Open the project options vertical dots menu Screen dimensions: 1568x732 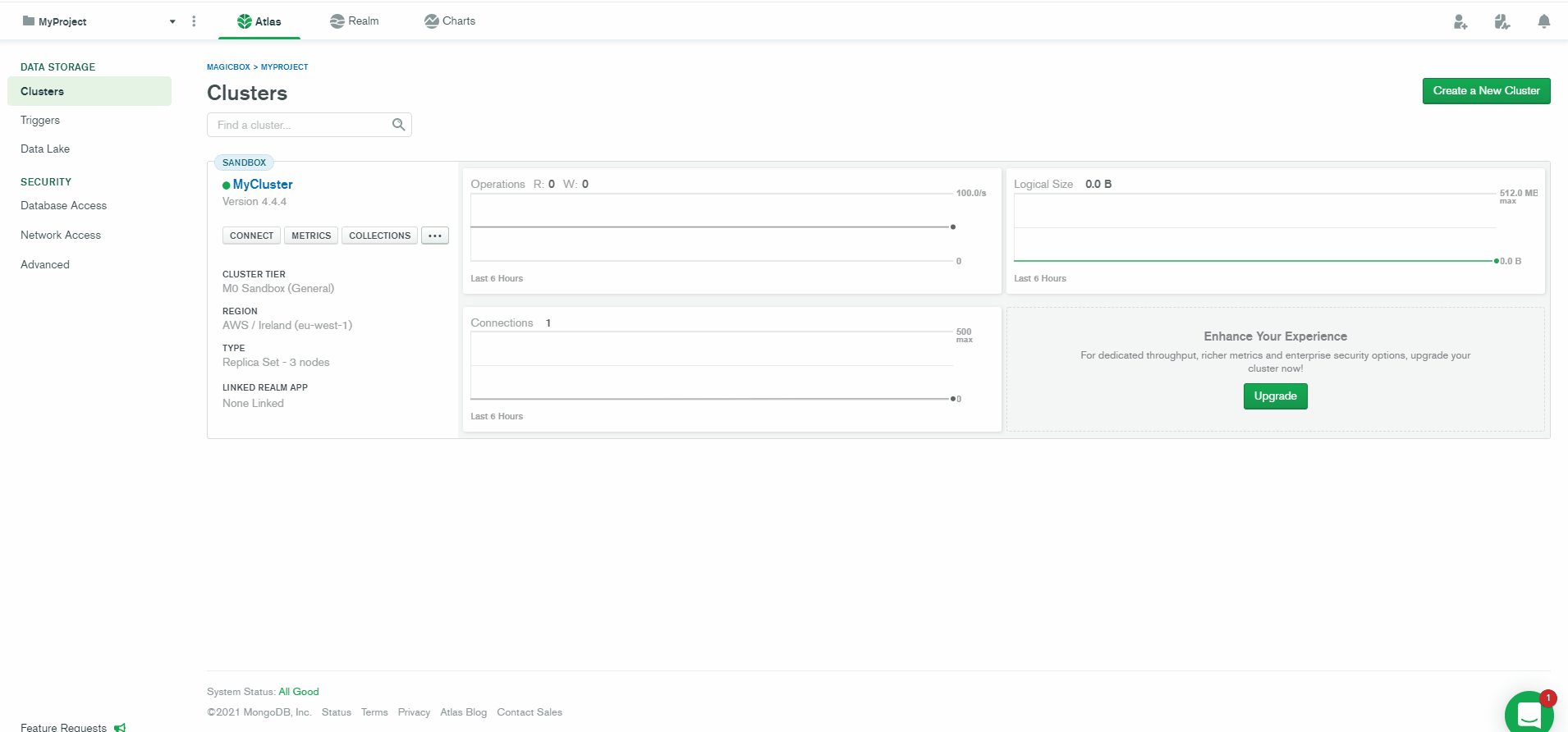(x=194, y=21)
